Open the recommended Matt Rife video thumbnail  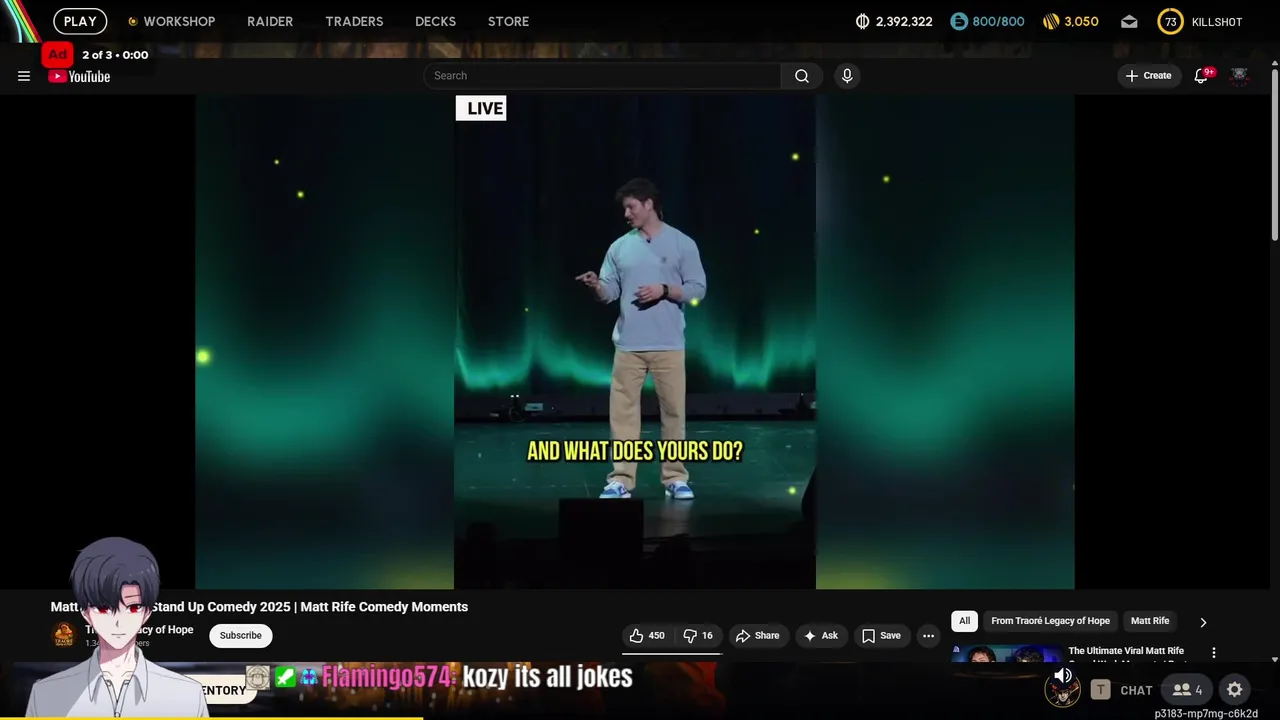pos(1007,654)
